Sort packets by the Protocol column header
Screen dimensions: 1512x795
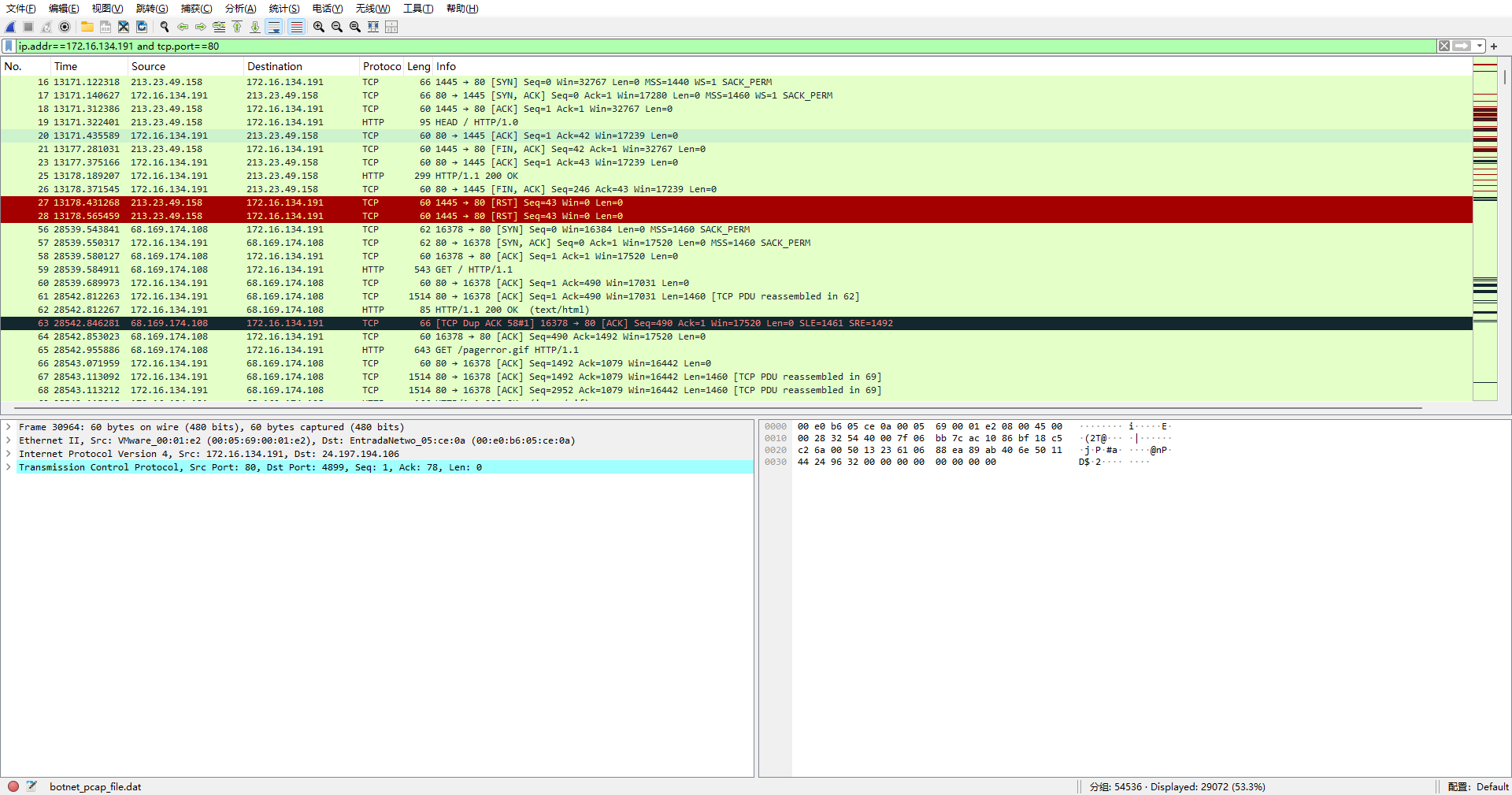point(382,66)
